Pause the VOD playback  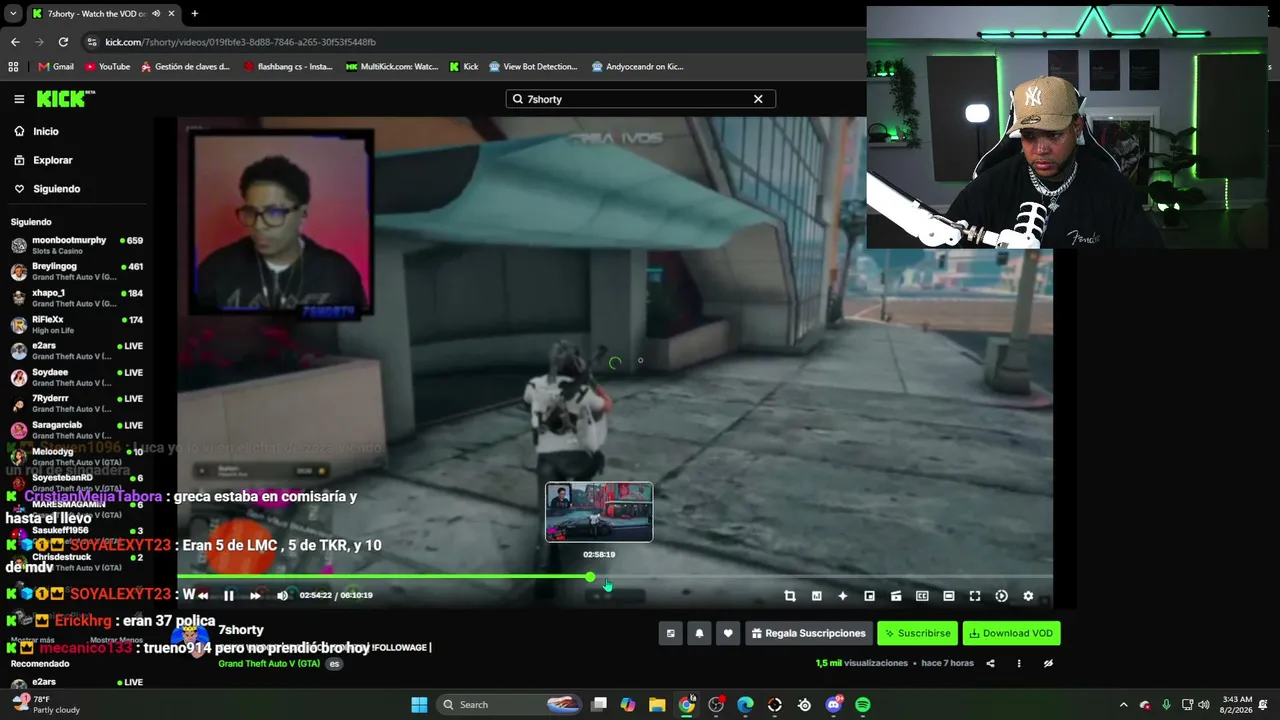pos(228,596)
